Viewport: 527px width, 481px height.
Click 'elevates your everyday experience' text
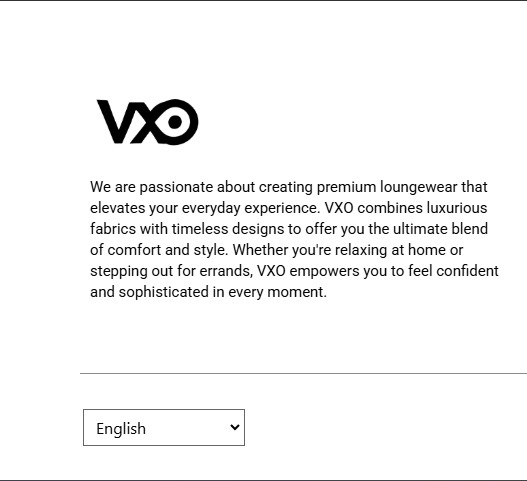pyautogui.click(x=204, y=208)
